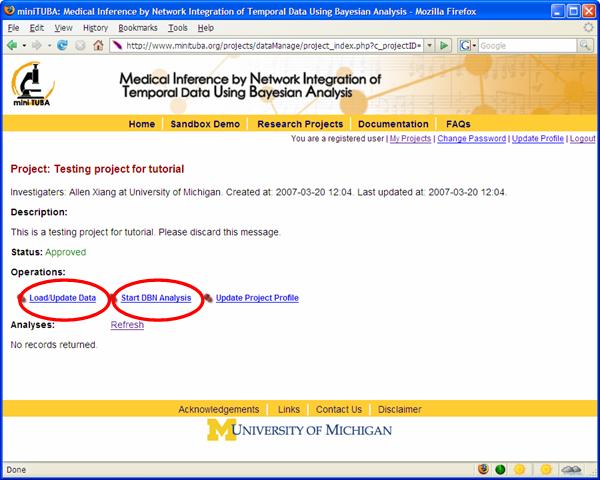The width and height of the screenshot is (600, 480).
Task: Close the Firefox window
Action: (x=589, y=11)
